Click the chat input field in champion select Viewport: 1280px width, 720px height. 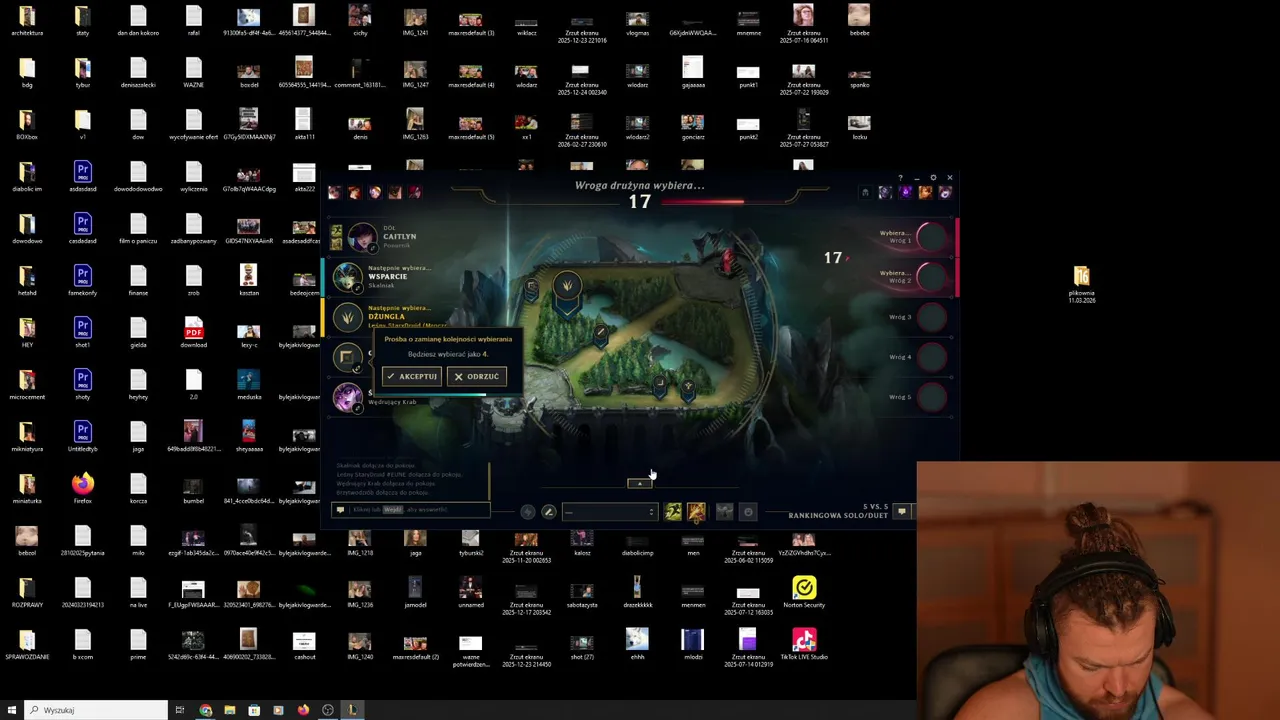pos(411,510)
